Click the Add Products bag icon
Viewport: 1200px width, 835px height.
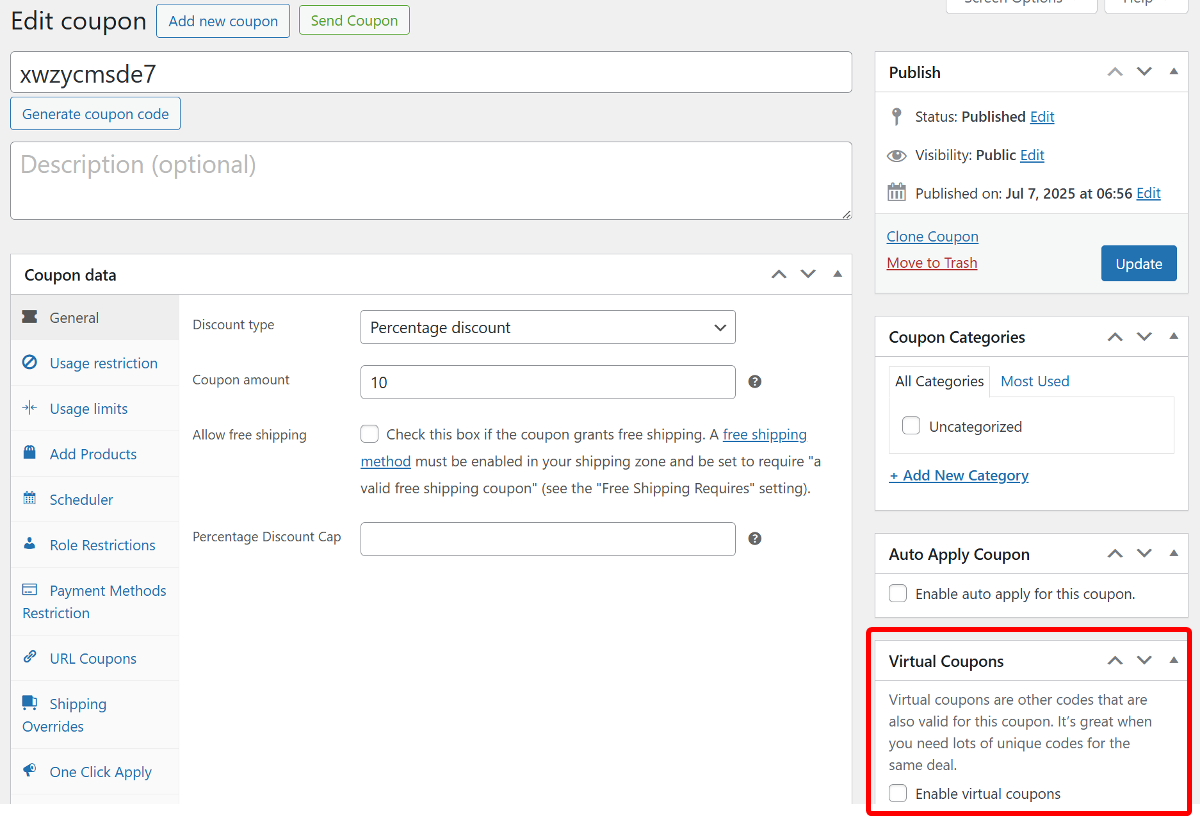[x=30, y=453]
